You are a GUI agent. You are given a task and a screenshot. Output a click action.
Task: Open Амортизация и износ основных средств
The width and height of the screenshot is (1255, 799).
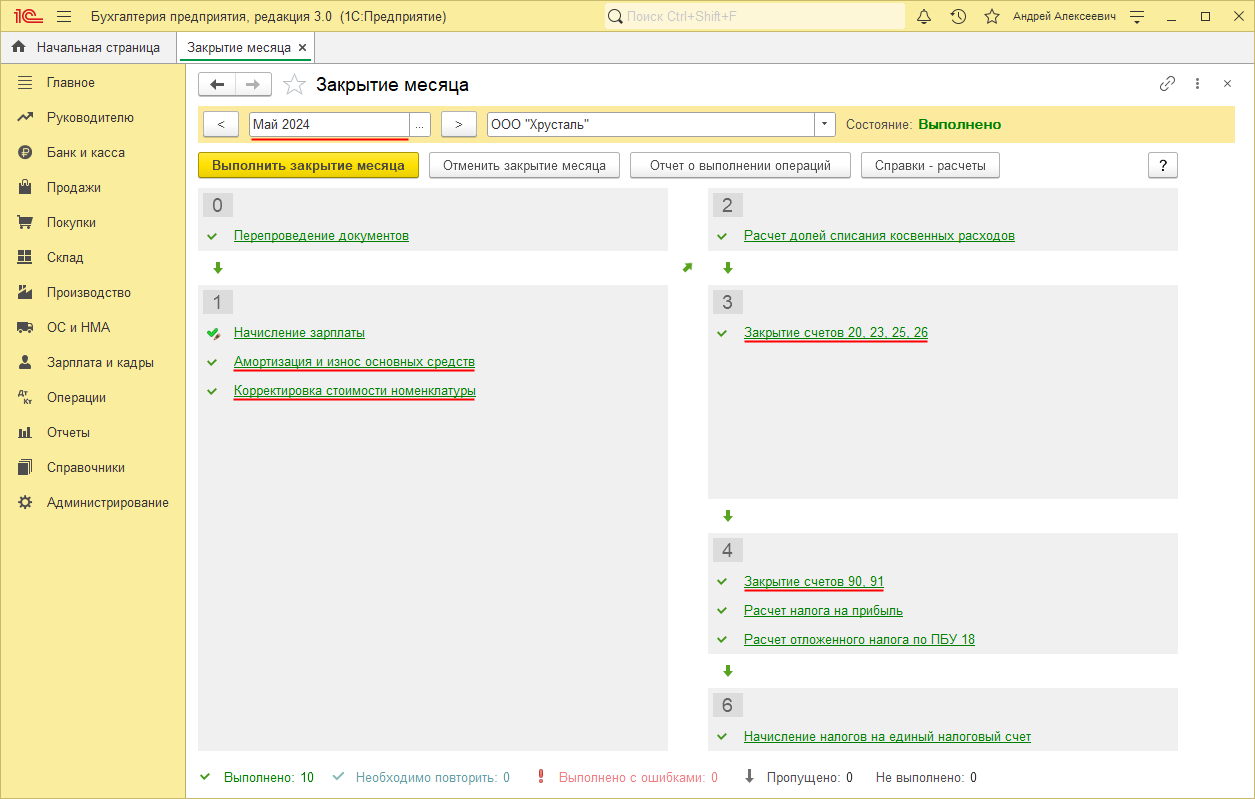tap(354, 362)
